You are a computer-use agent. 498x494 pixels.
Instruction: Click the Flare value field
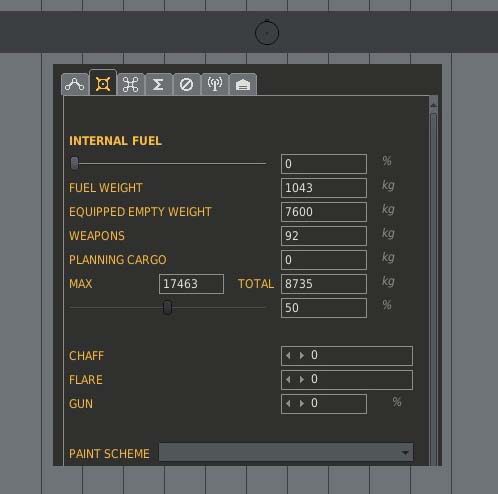[347, 380]
